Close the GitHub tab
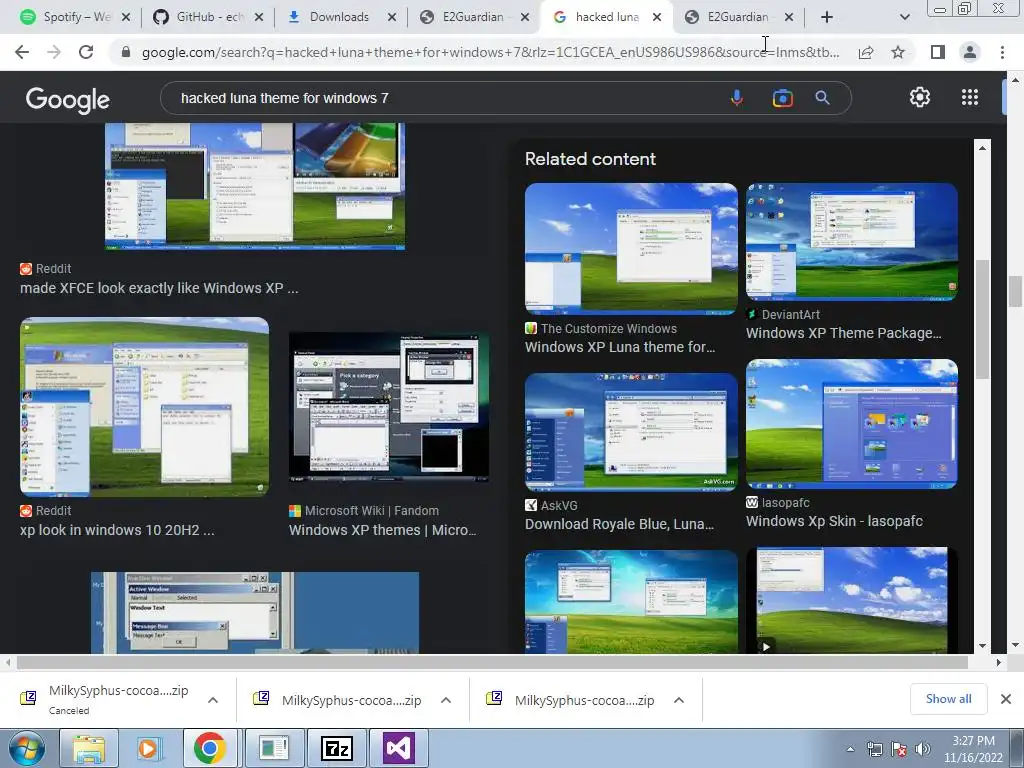The height and width of the screenshot is (768, 1024). [x=259, y=18]
